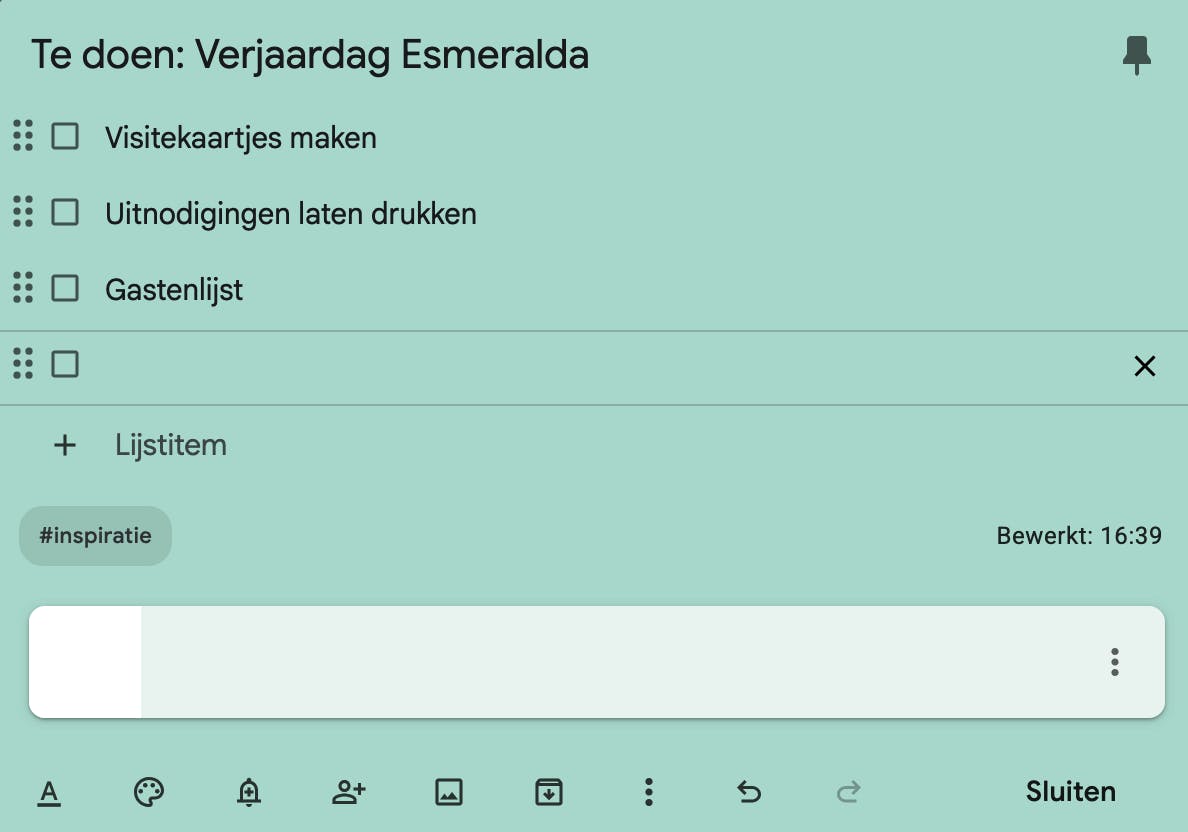Toggle the empty list item checkbox
Screen dimensions: 1188x832
point(65,364)
